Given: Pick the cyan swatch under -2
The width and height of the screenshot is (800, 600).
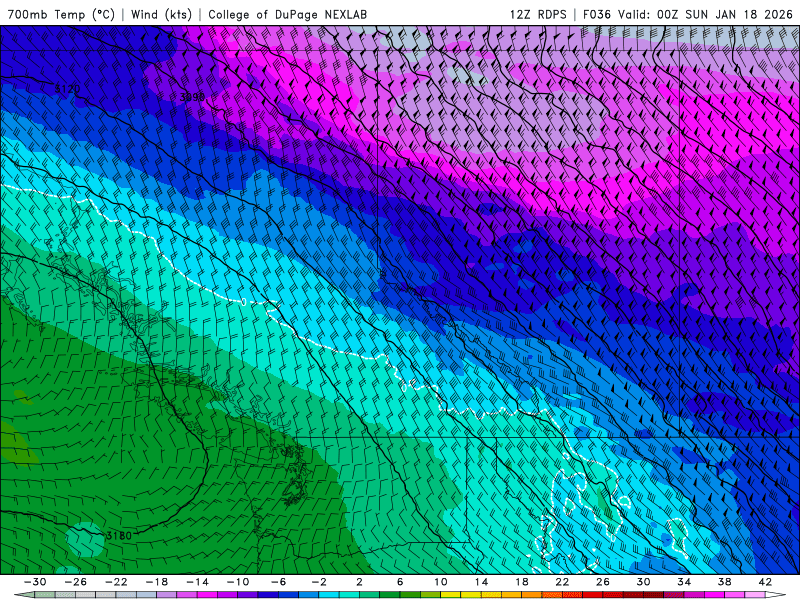Looking at the screenshot, I should coord(329,595).
